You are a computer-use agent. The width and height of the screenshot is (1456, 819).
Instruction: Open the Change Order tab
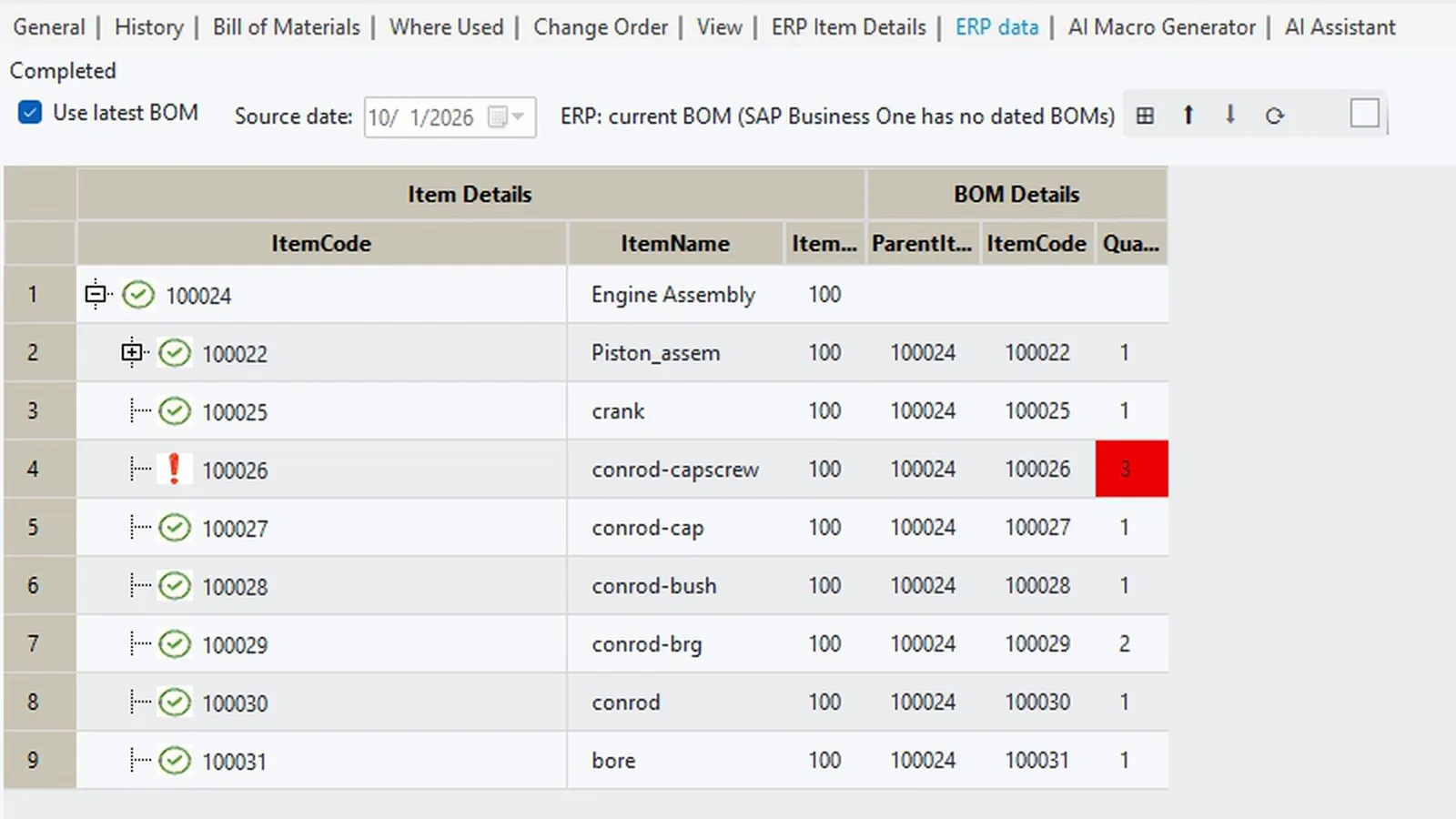(601, 27)
